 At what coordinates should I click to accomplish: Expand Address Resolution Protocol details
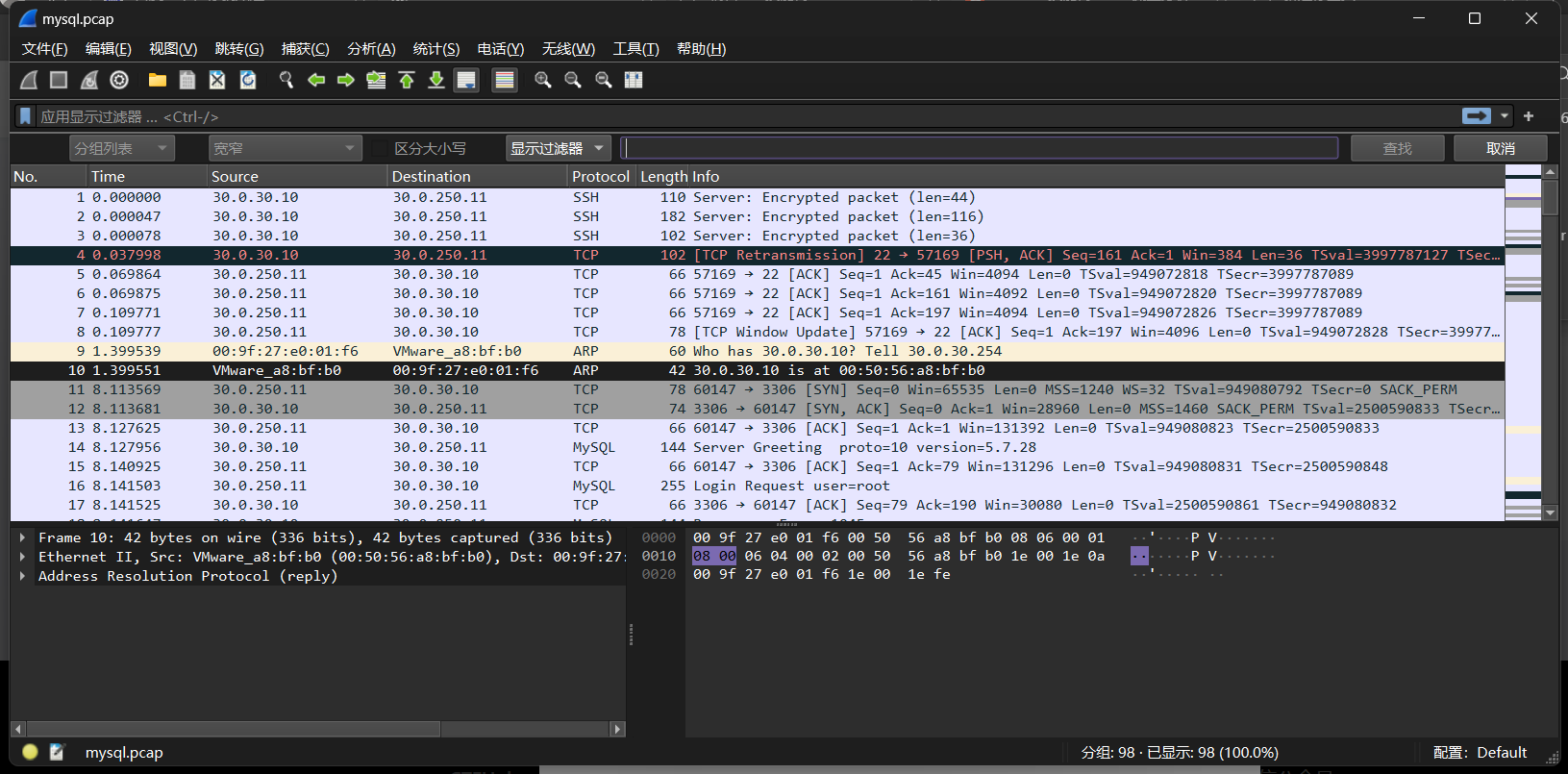pos(22,576)
